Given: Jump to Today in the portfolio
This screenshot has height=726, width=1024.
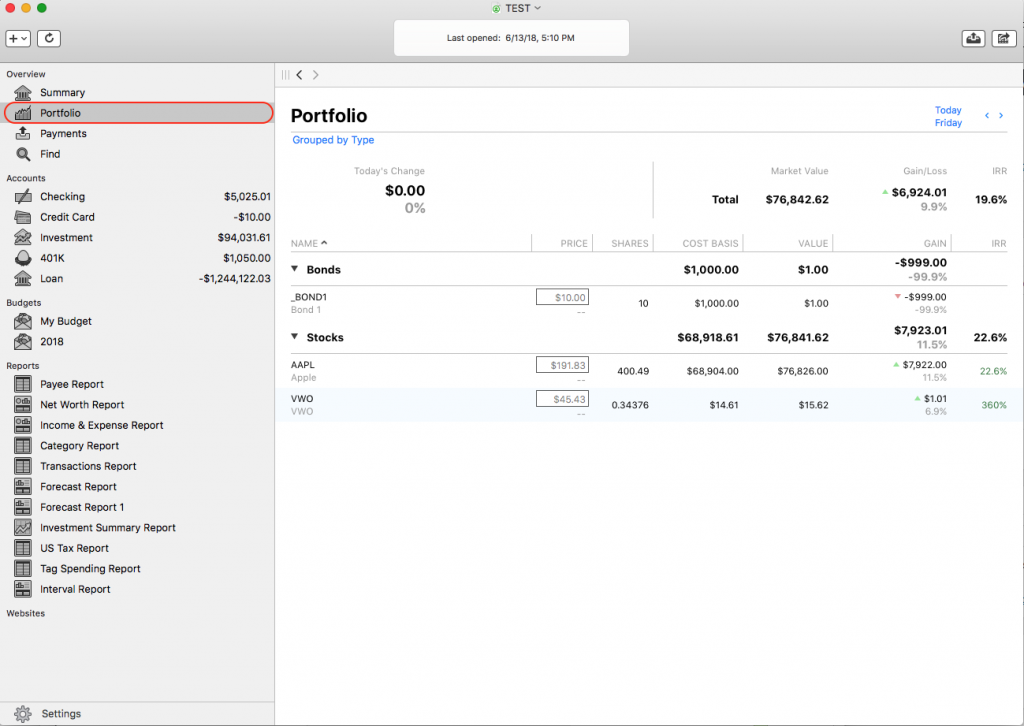Looking at the screenshot, I should [x=948, y=110].
